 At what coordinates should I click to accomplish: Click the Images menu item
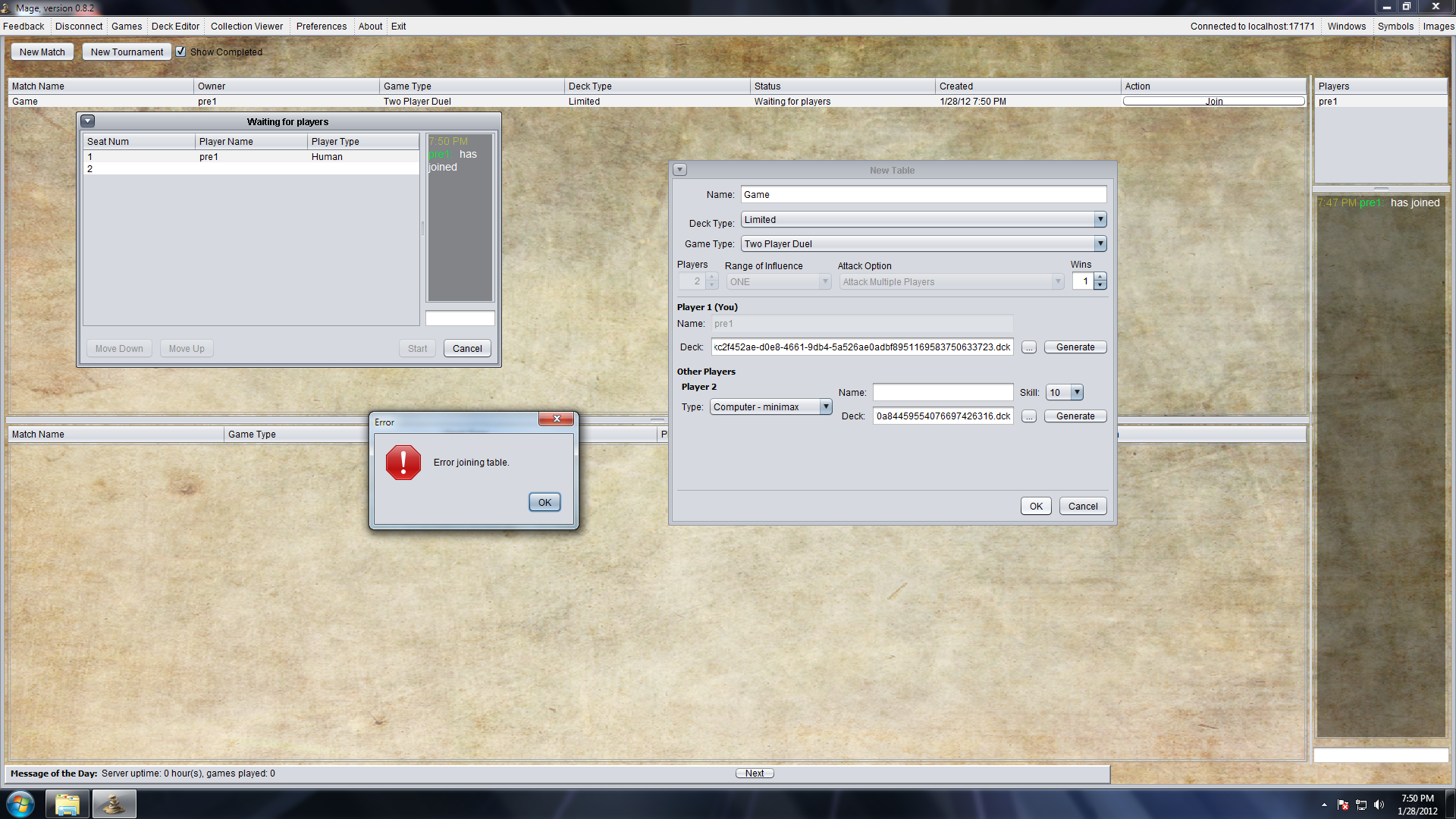click(x=1438, y=26)
